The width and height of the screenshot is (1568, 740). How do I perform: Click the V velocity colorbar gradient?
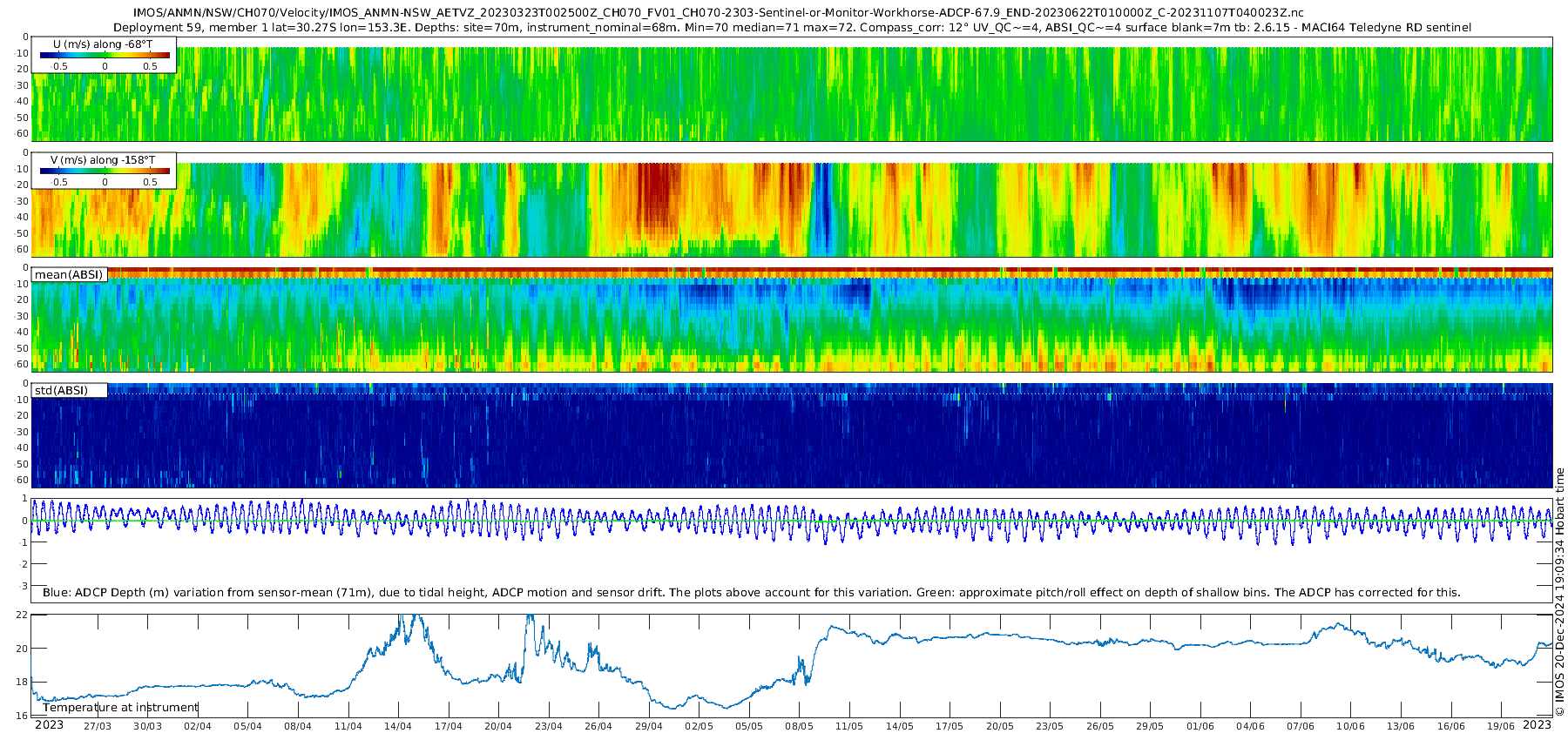coord(105,171)
